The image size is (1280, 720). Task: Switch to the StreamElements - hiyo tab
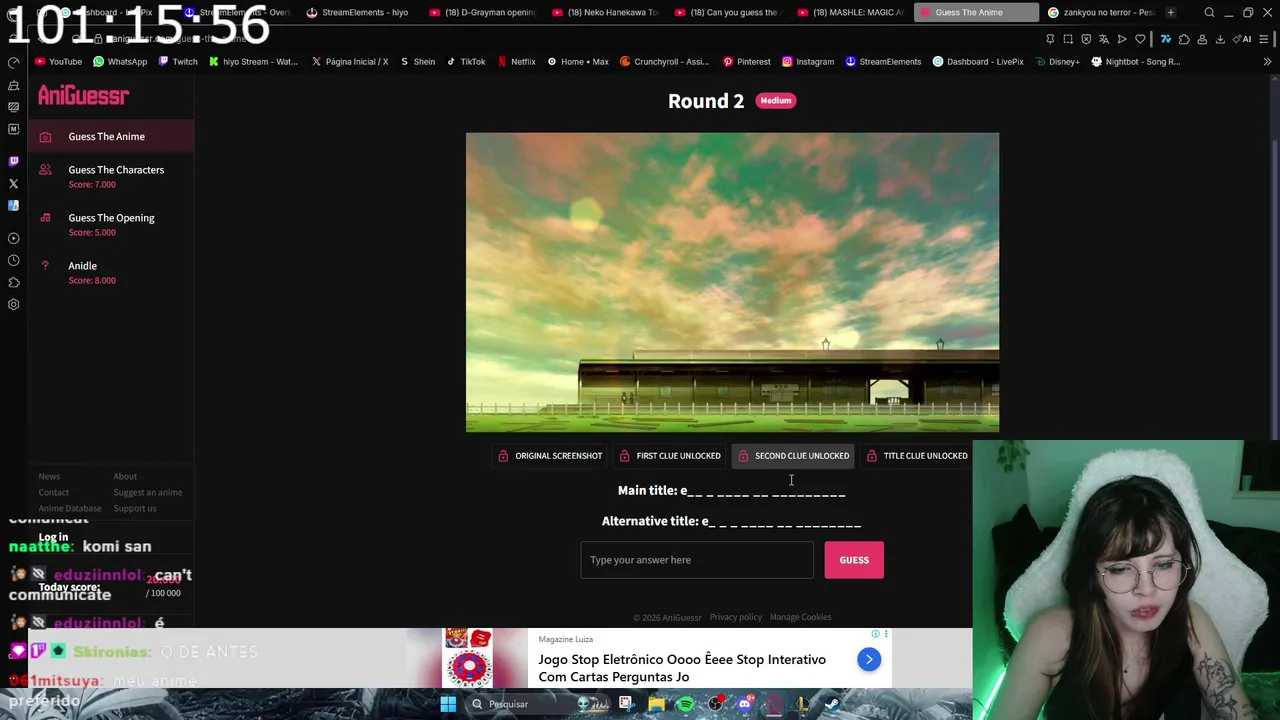358,12
